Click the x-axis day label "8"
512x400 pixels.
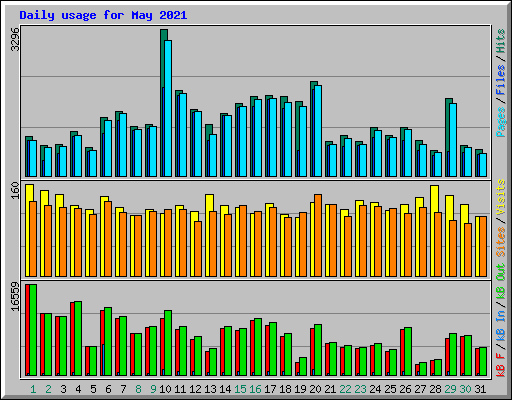[138, 389]
